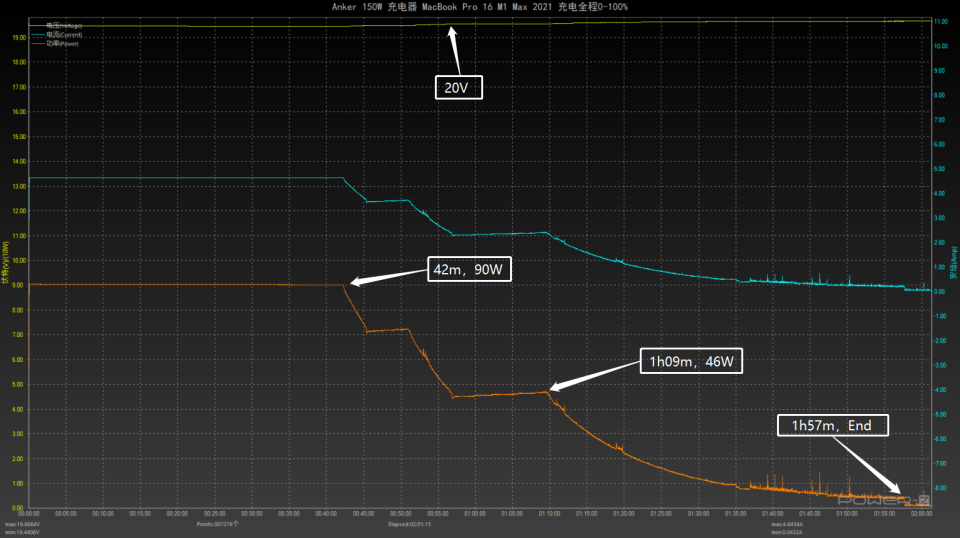Click the 00:30:00 time axis label
Image resolution: width=960 pixels, height=538 pixels.
[252, 514]
